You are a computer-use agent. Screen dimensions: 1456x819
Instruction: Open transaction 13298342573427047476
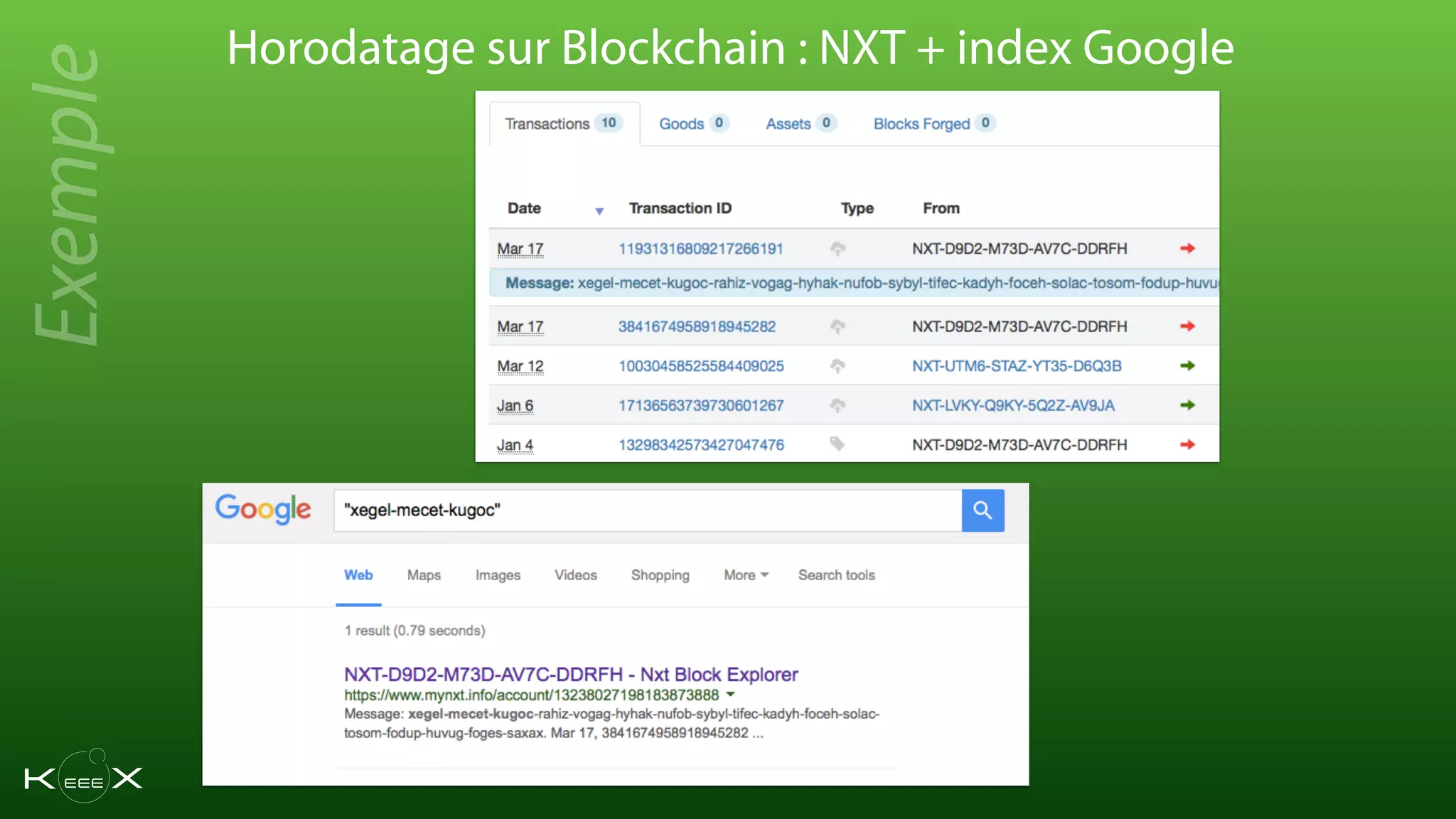pos(701,444)
